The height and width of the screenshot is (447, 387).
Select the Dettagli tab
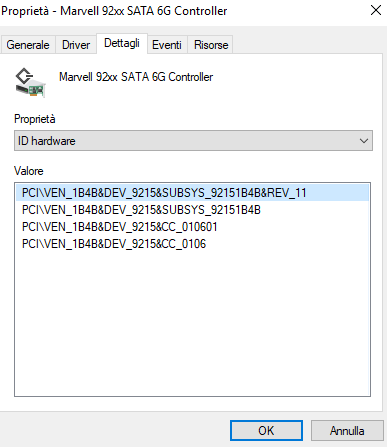tap(122, 43)
